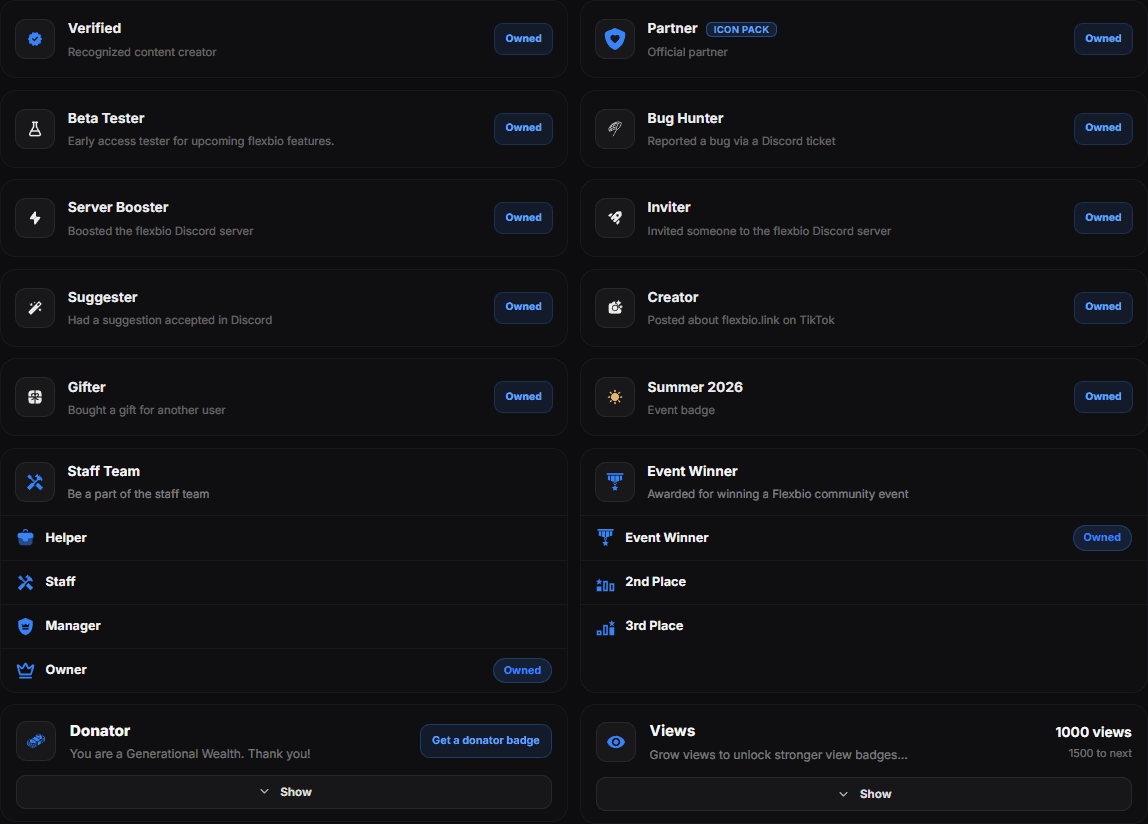Select the Manager role row
The image size is (1148, 824).
click(x=284, y=626)
